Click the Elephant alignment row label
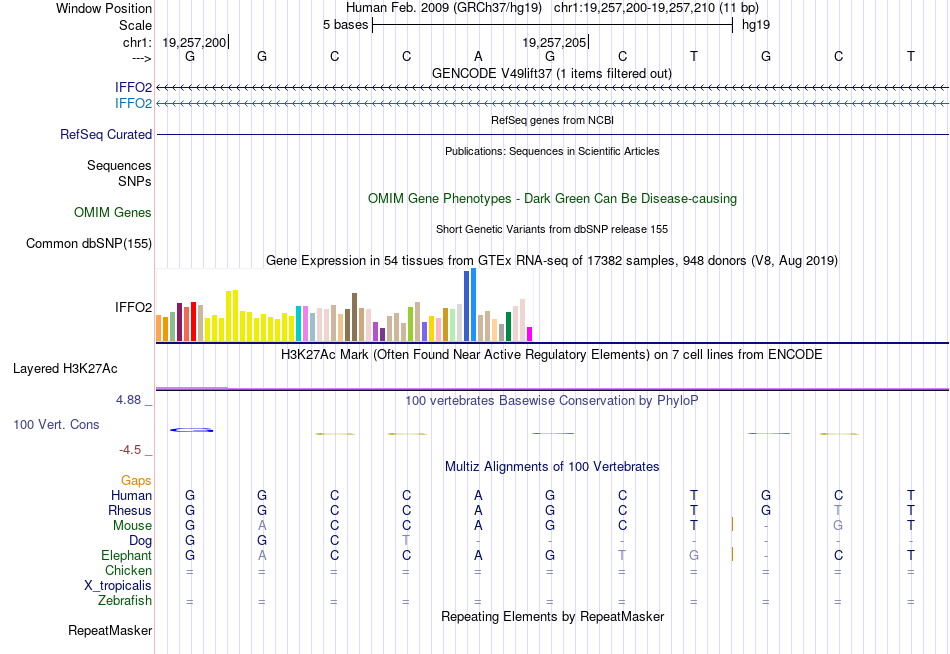Viewport: 950px width, 654px height. coord(126,556)
